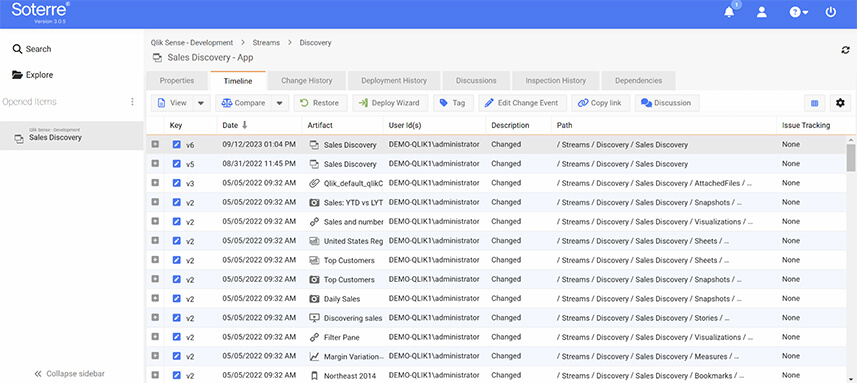Open the View dropdown arrow
This screenshot has height=383, width=857.
(x=201, y=103)
